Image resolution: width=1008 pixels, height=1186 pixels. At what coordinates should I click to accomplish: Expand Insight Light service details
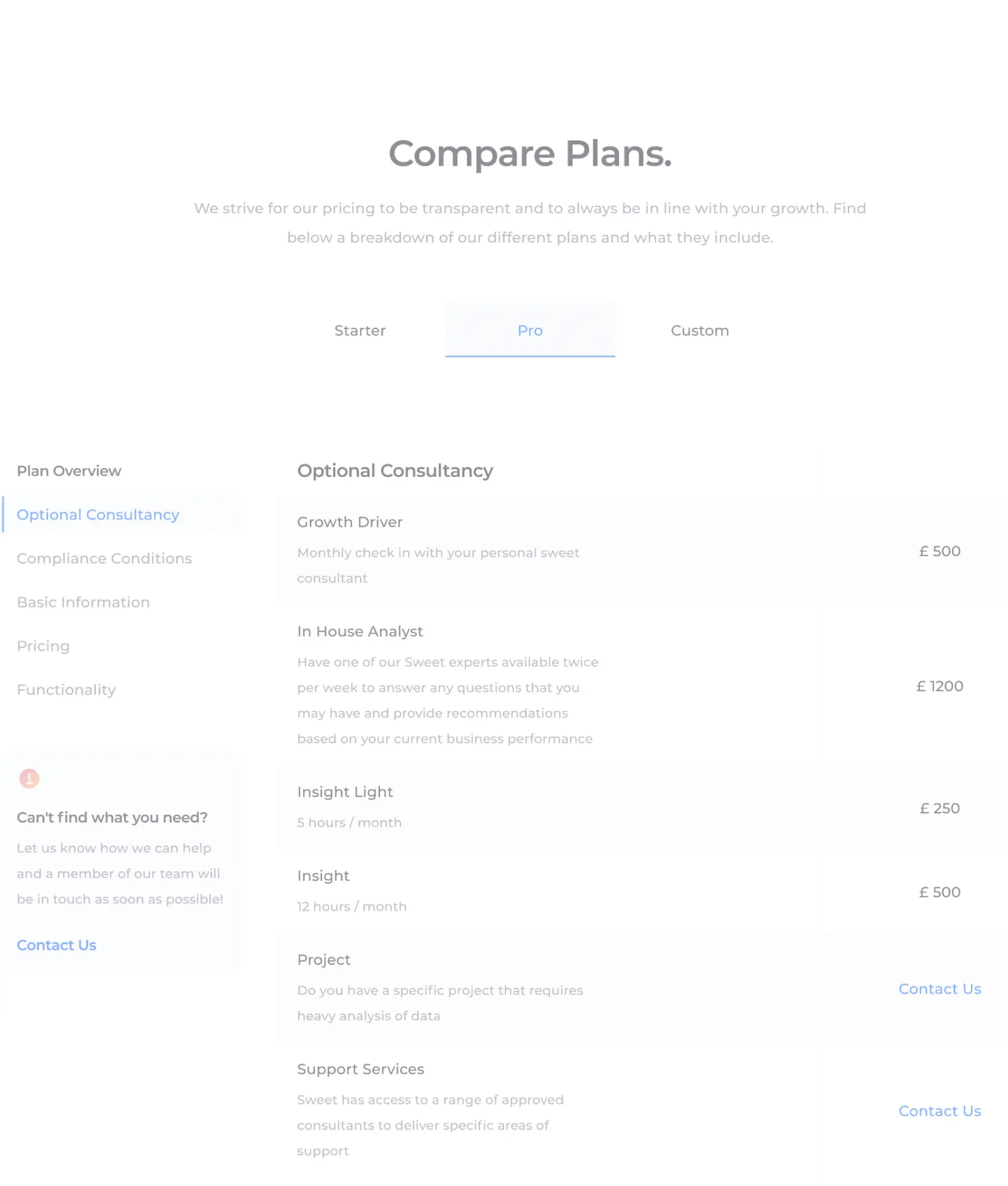pos(345,791)
